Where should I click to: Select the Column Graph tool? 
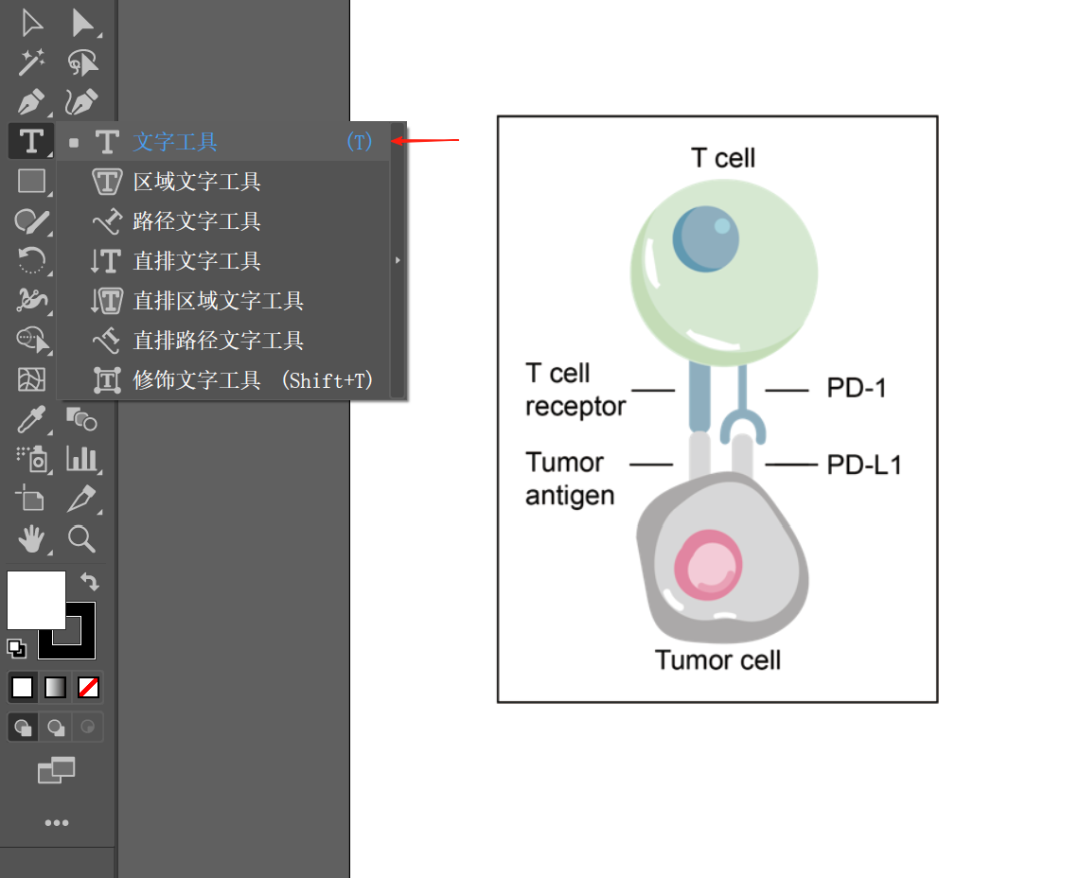coord(82,459)
